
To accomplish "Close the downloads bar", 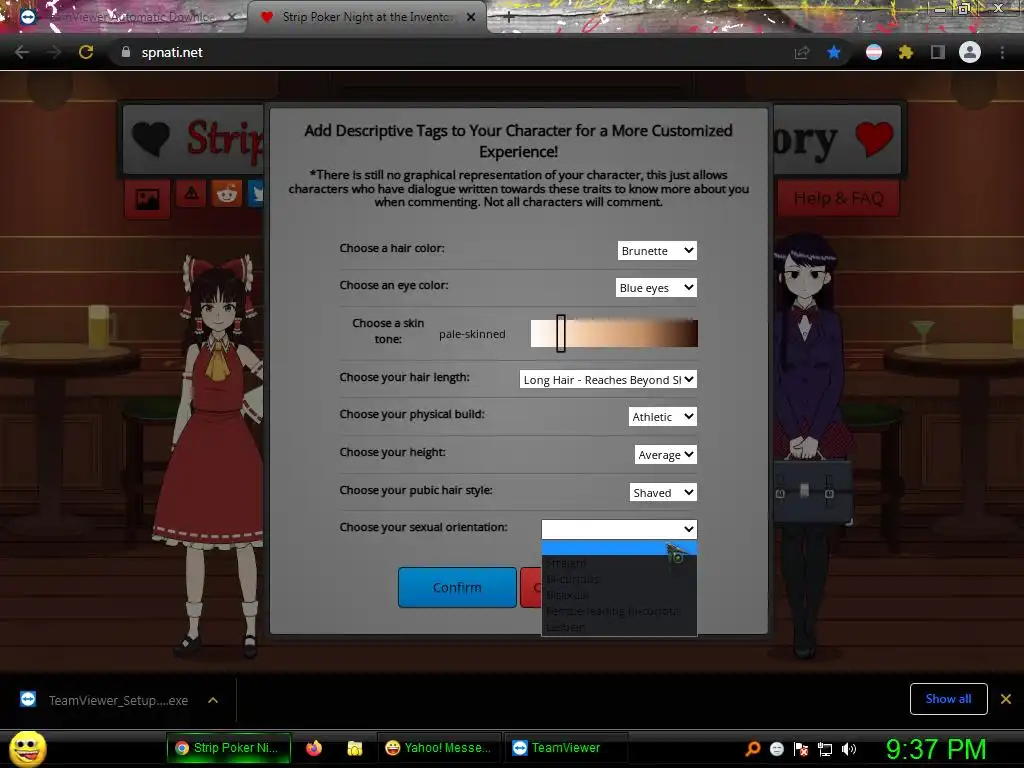I will [x=1006, y=699].
